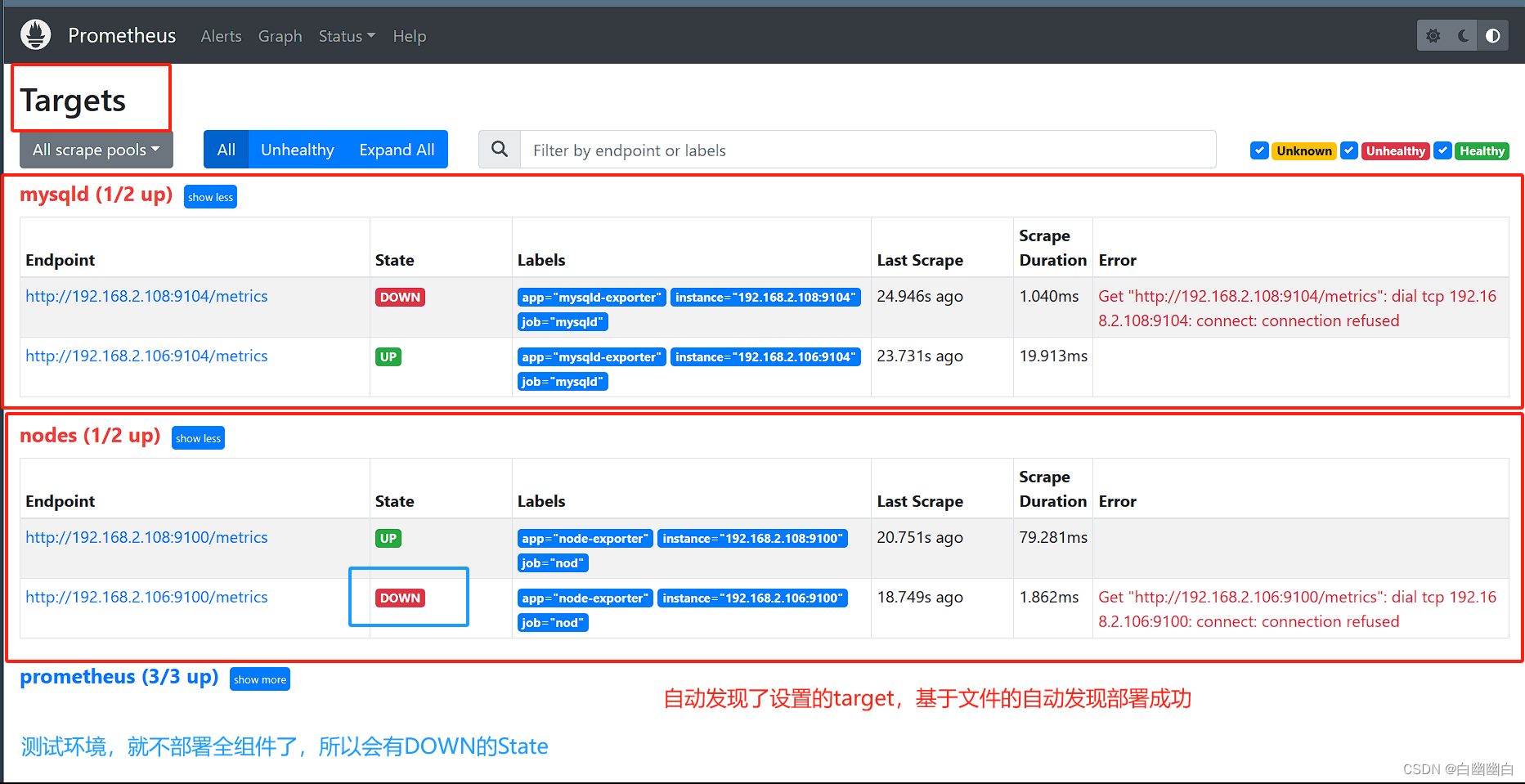Click label instance="192.168.2.106:9100"
Screen dimensions: 1525x784
[x=752, y=598]
